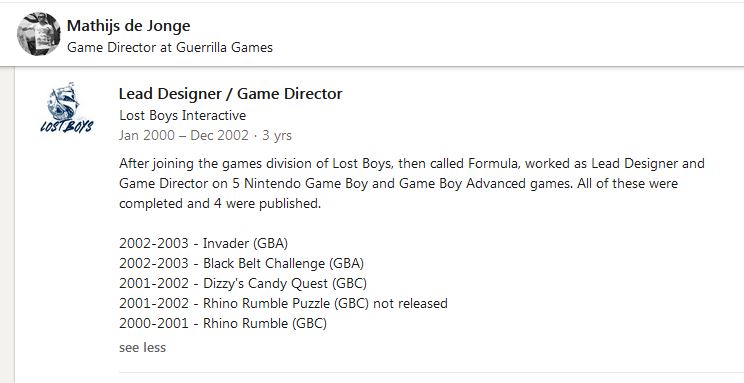Click the sticky profile header bar
This screenshot has width=744, height=383.
click(372, 34)
